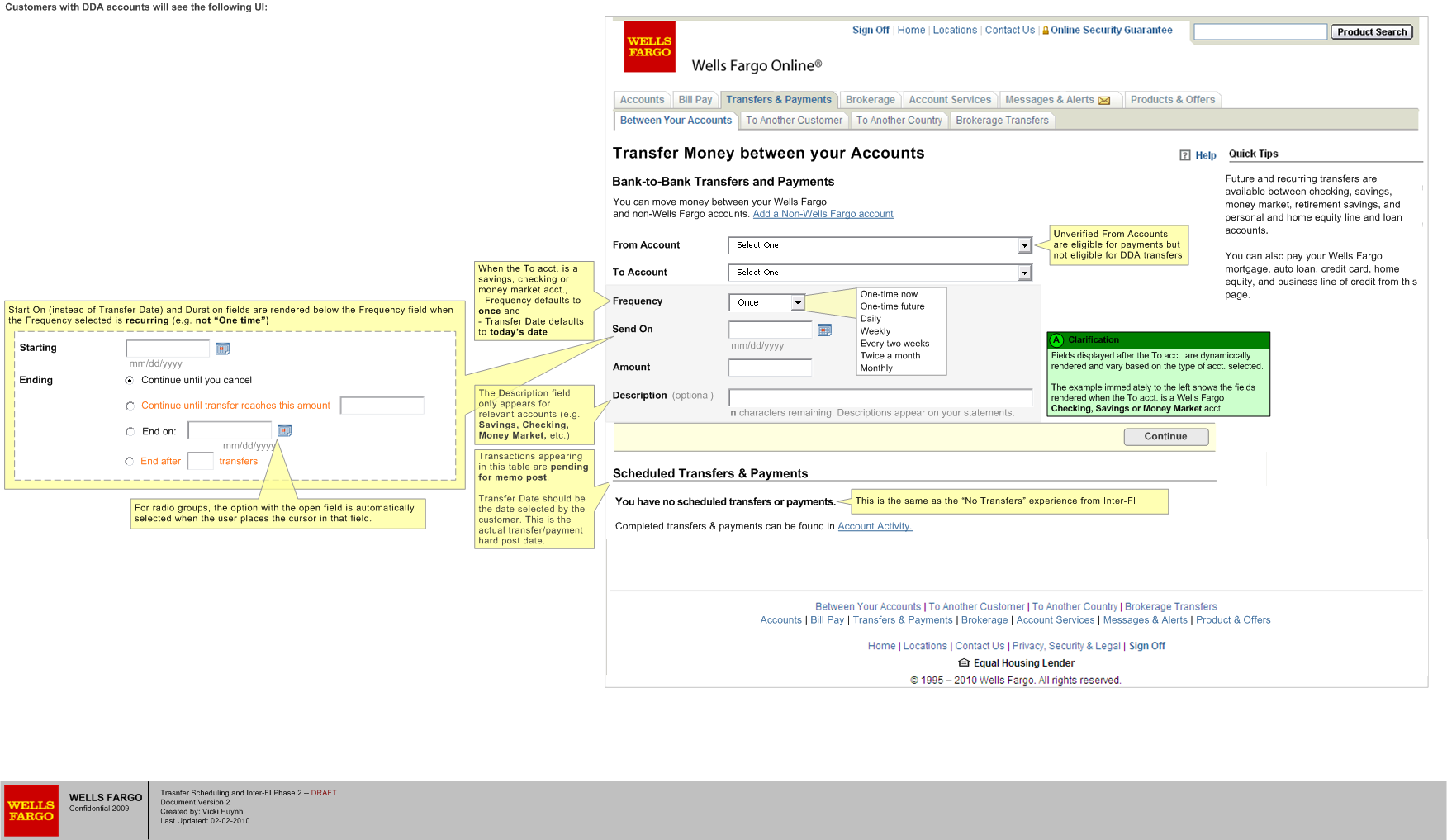
Task: Click the transfer reaches this amount field
Action: point(382,406)
